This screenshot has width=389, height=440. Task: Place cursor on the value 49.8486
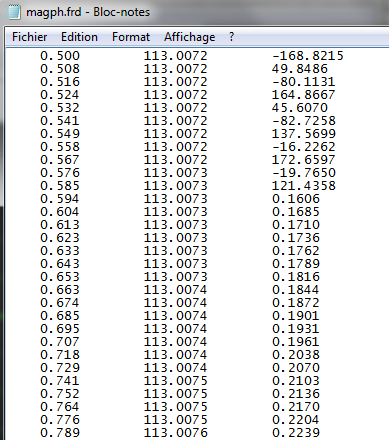point(300,69)
